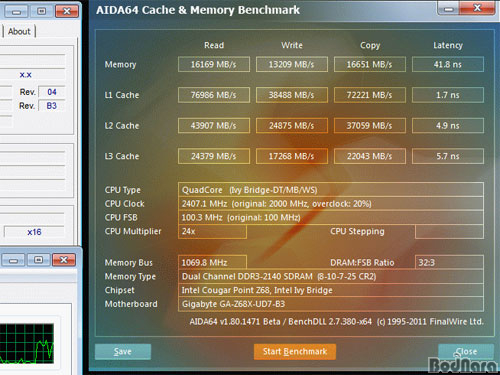Select the L3 Cache Copy value

[x=370, y=156]
